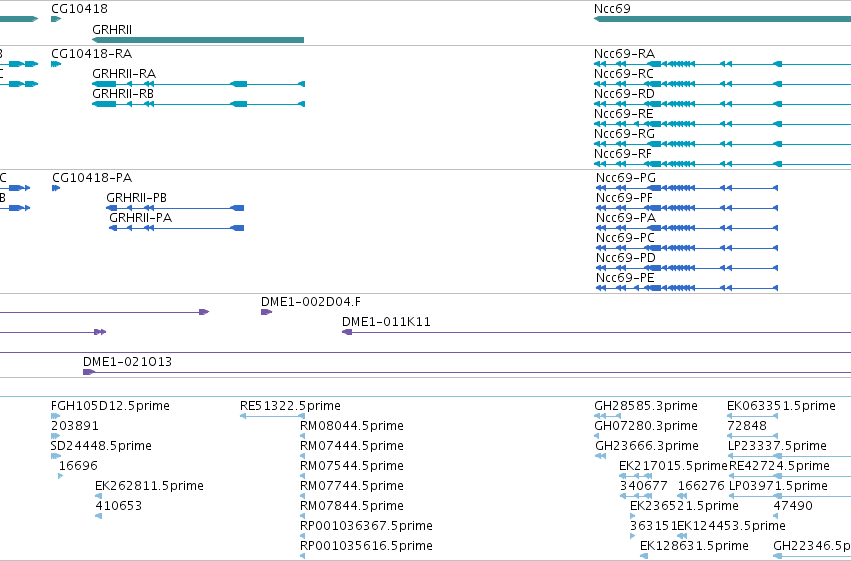The image size is (851, 561).
Task: Select EK236521.5prime EST label
Action: click(684, 506)
